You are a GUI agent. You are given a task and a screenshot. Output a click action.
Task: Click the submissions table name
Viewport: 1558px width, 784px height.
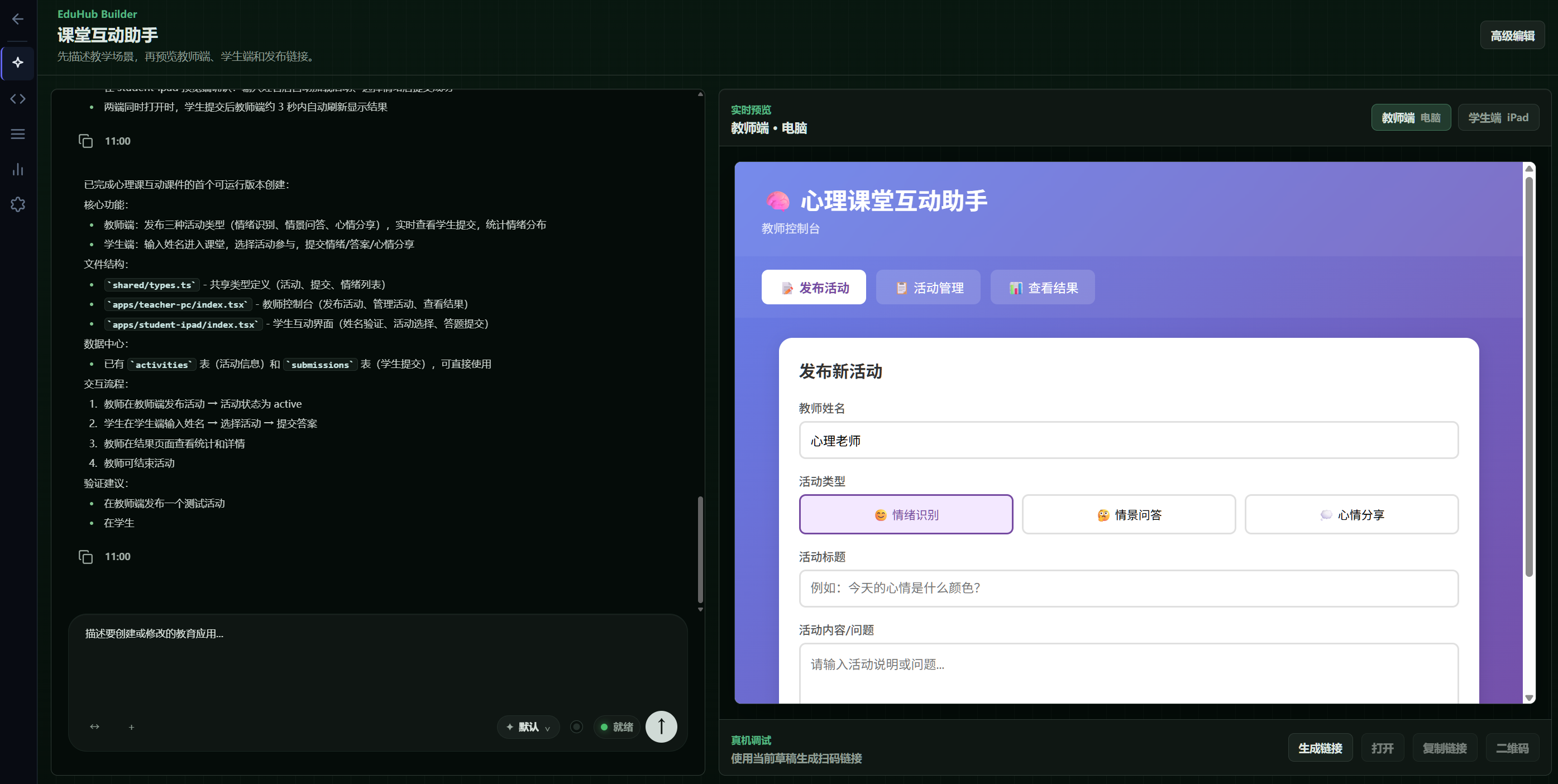pyautogui.click(x=320, y=365)
